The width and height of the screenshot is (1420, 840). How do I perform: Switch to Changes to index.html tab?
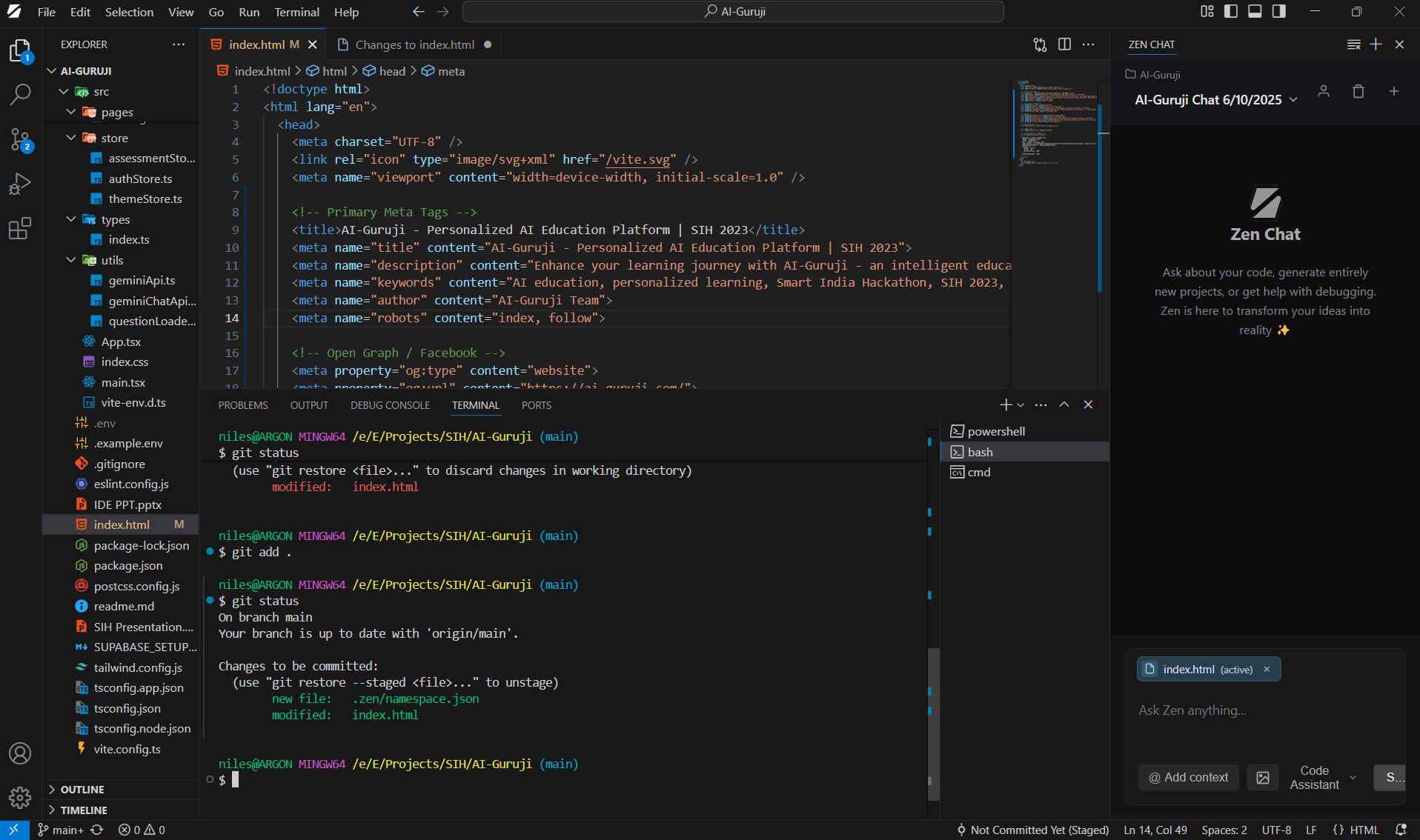414,44
